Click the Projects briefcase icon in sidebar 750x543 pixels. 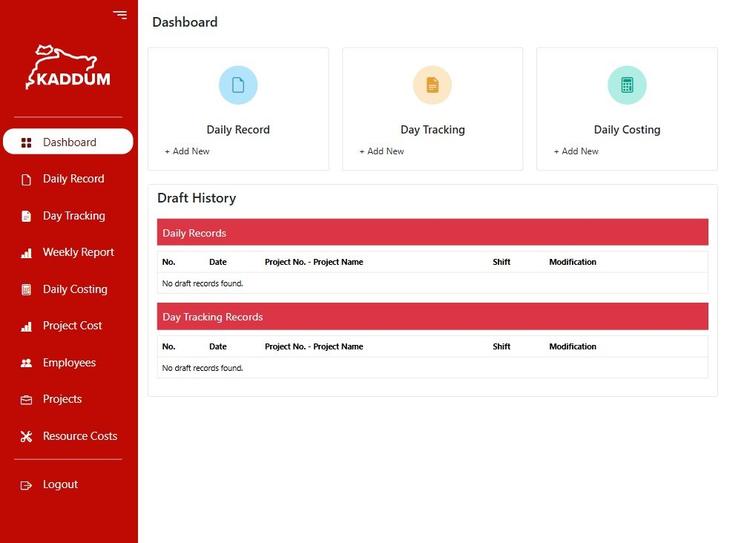coord(26,400)
